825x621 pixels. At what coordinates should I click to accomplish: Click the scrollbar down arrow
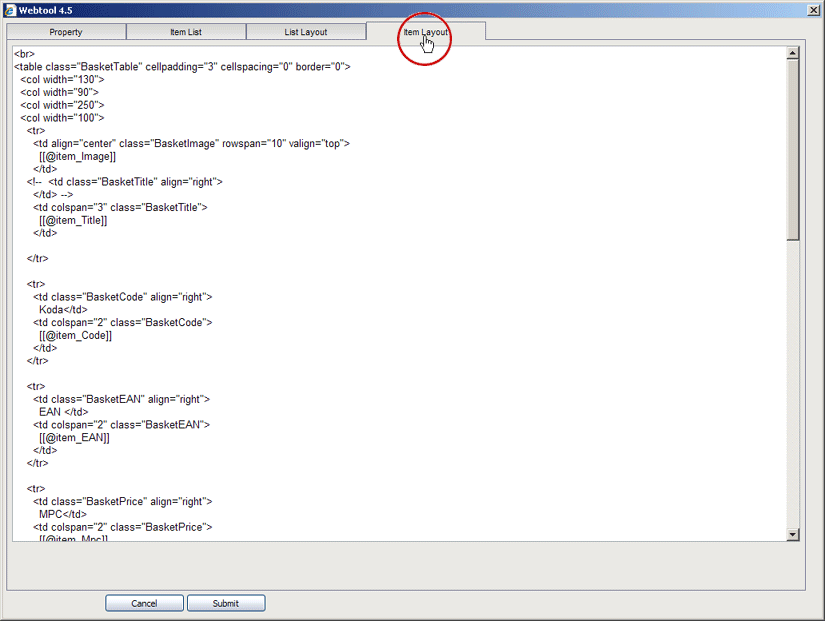pos(793,535)
